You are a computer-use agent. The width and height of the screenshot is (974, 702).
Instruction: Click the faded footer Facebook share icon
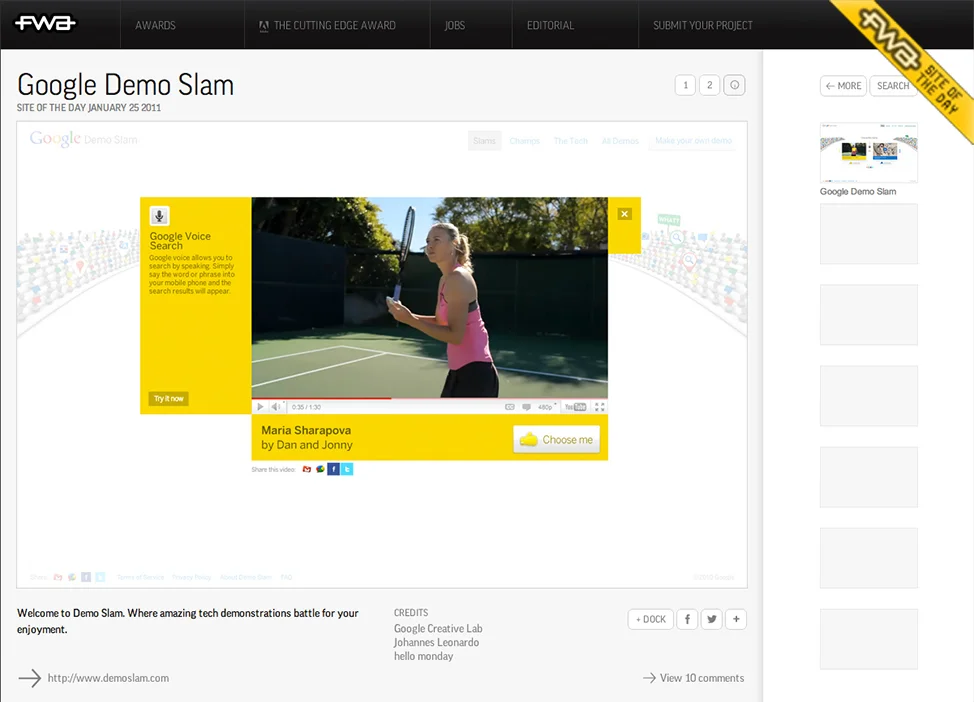[x=86, y=577]
